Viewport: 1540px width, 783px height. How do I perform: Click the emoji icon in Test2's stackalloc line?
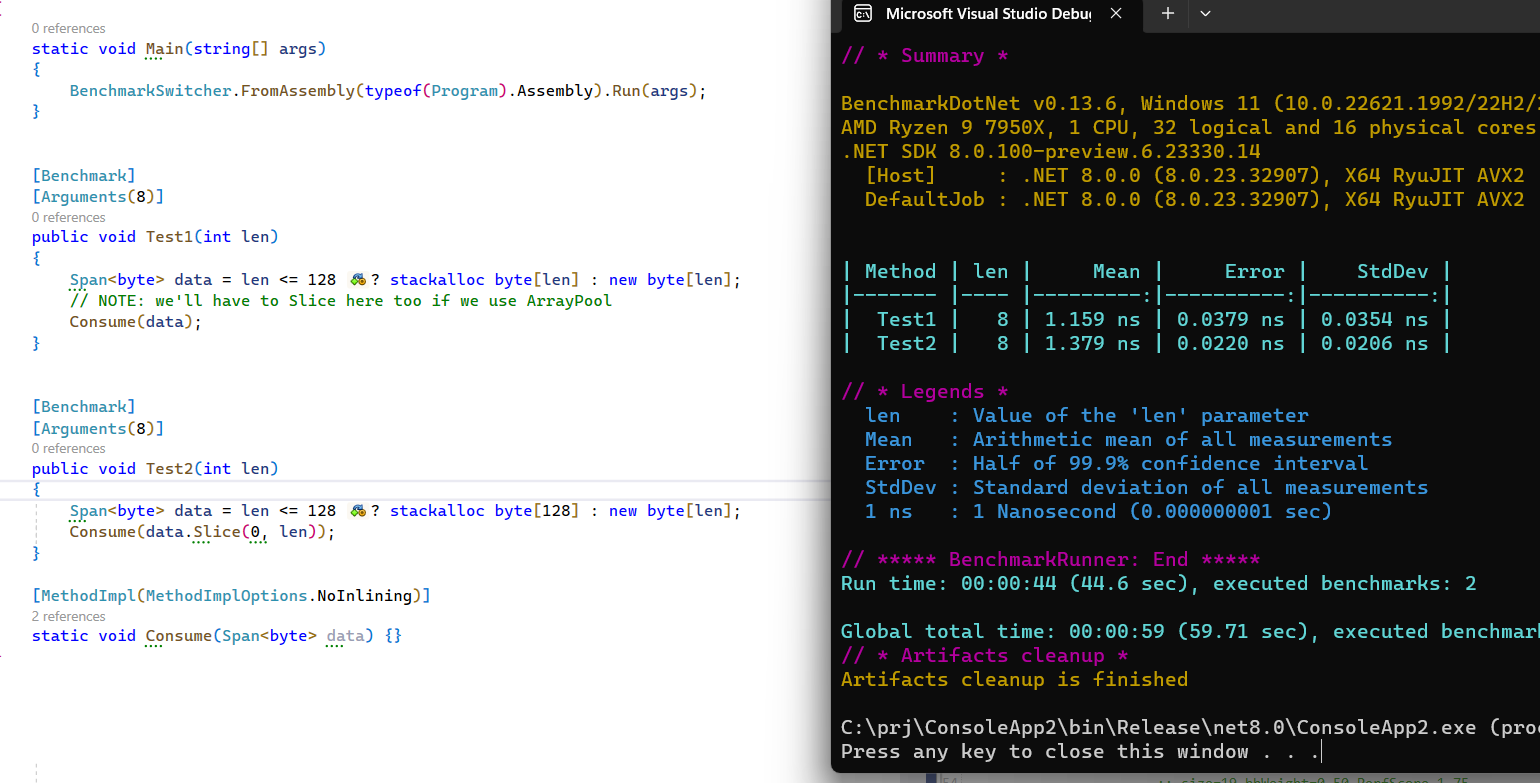357,510
